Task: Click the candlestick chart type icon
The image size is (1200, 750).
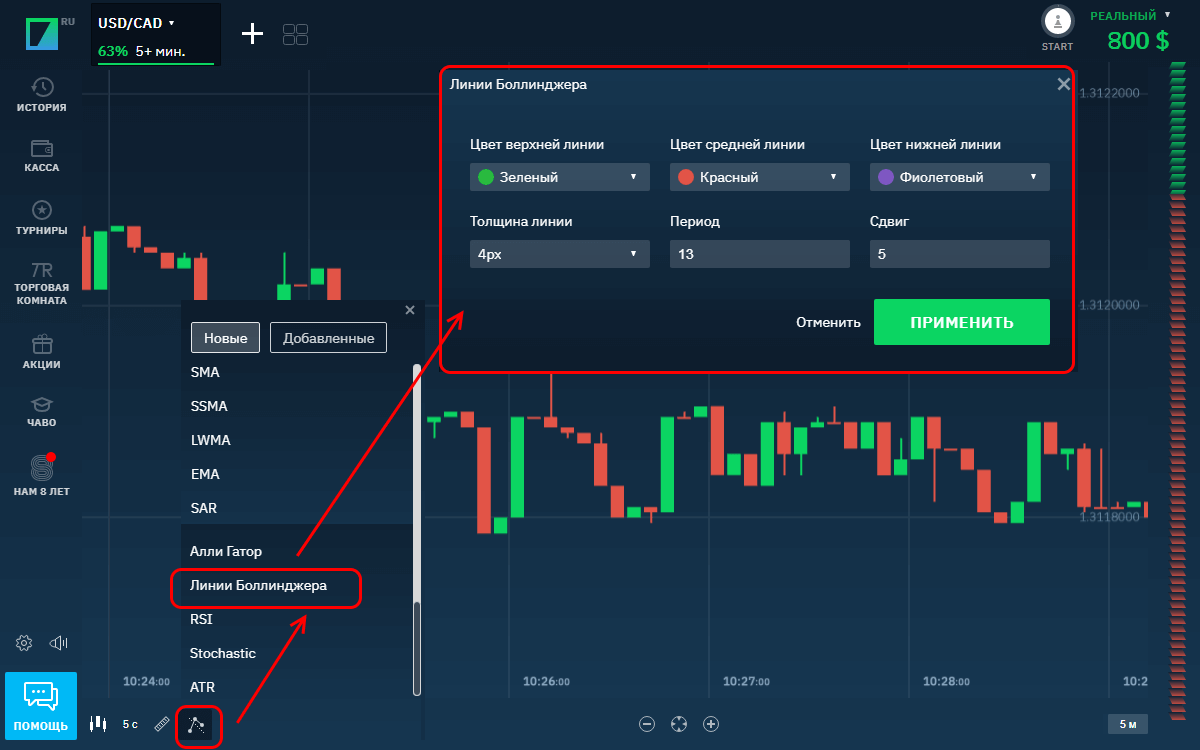Action: (x=98, y=724)
